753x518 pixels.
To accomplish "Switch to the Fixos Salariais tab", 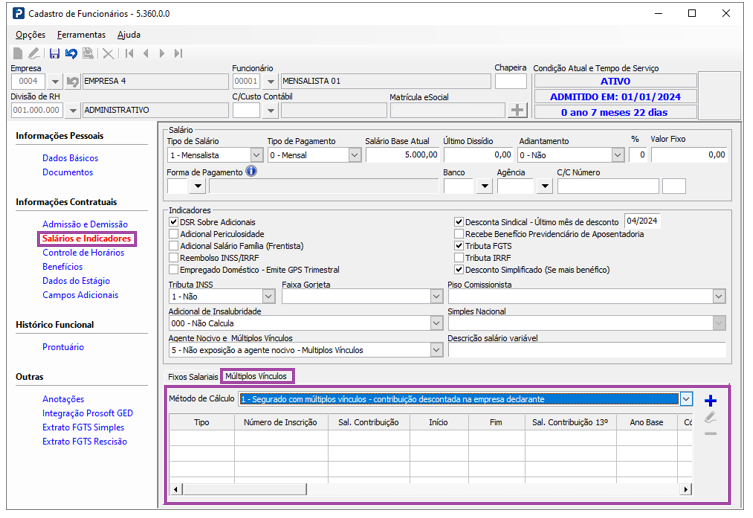I will click(x=192, y=377).
